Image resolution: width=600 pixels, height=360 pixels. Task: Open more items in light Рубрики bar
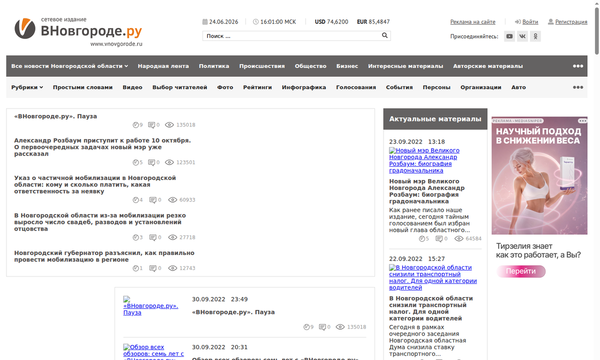coord(578,87)
